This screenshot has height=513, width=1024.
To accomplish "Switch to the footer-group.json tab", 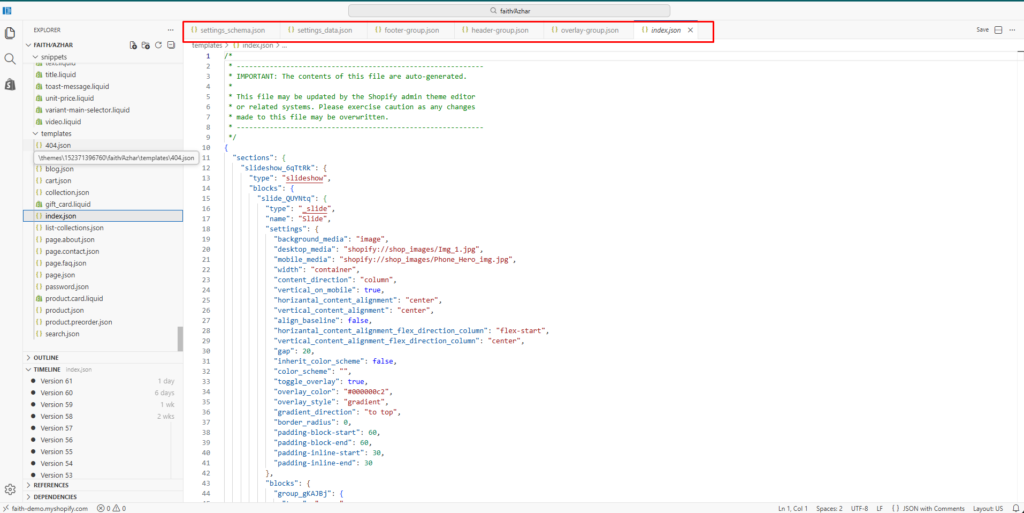I will pyautogui.click(x=406, y=30).
